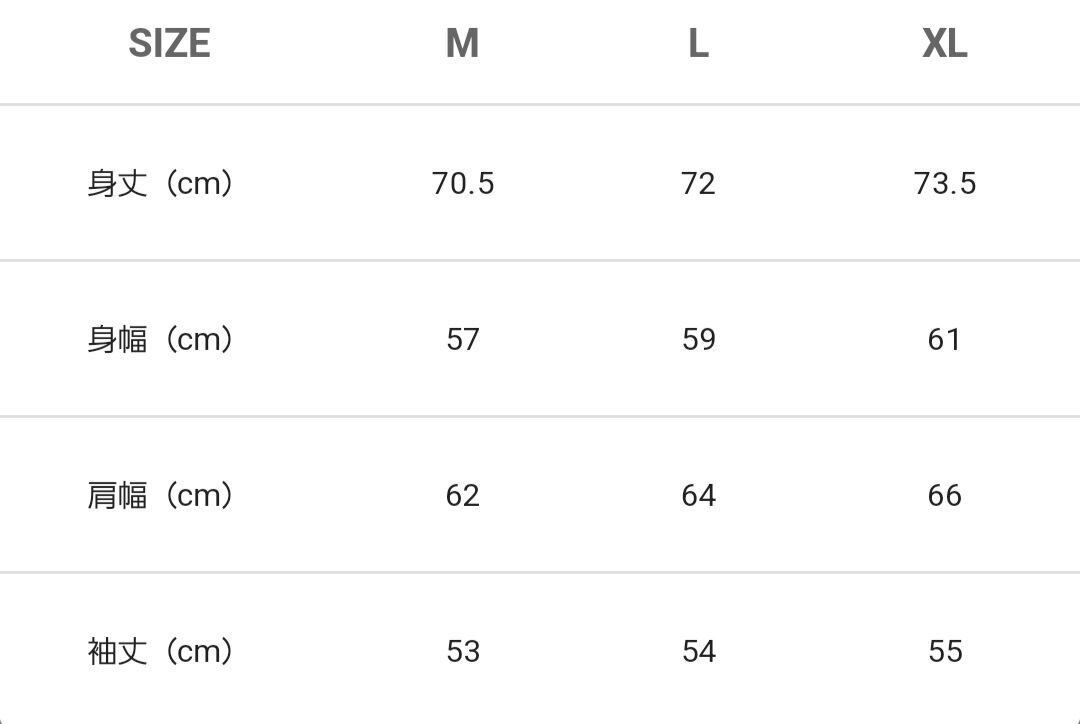Click the 72 length value
Screen dimensions: 1080x724
click(698, 184)
